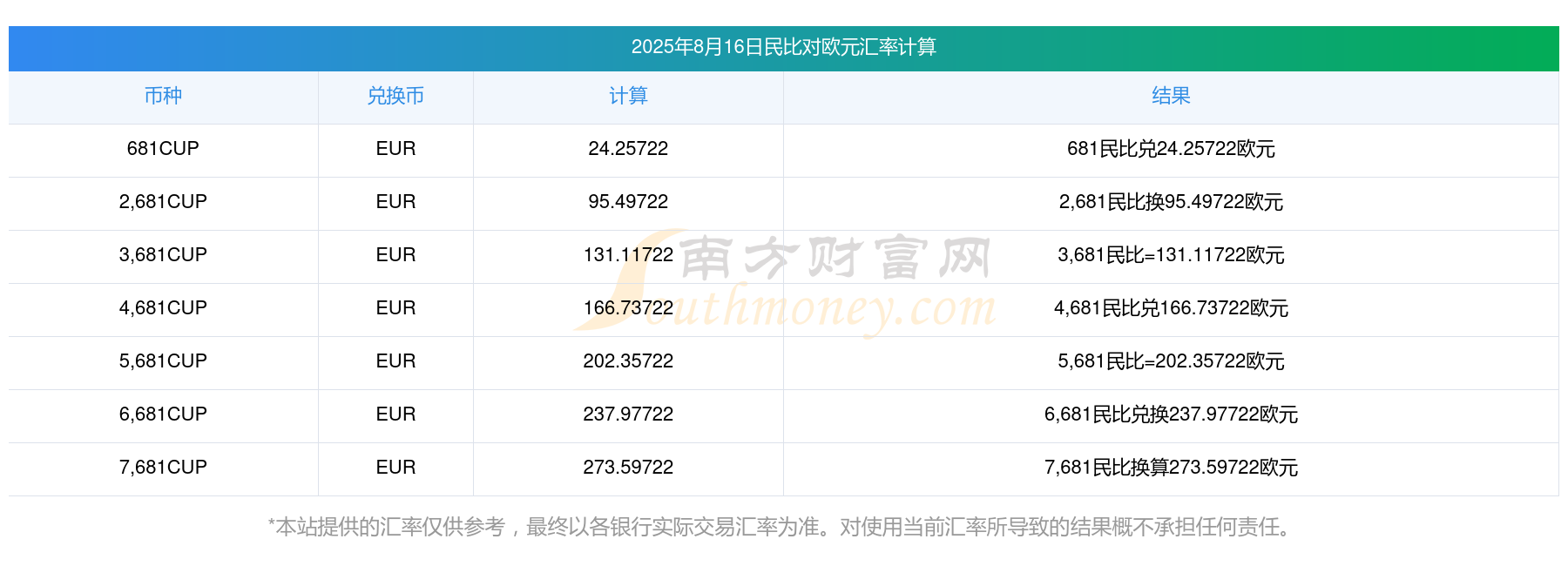Screen dimensions: 1568x566
Task: Select the 4,681CUP cell
Action: point(163,308)
